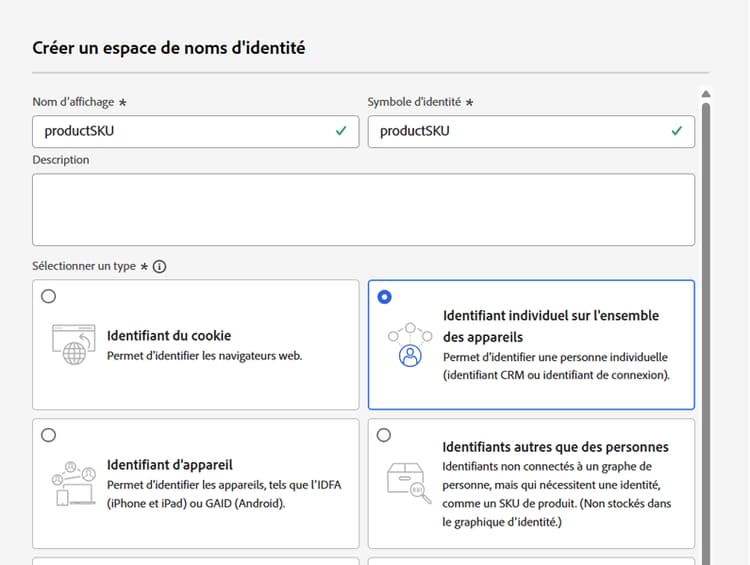Click the product box SKU icon
750x565 pixels.
409,484
